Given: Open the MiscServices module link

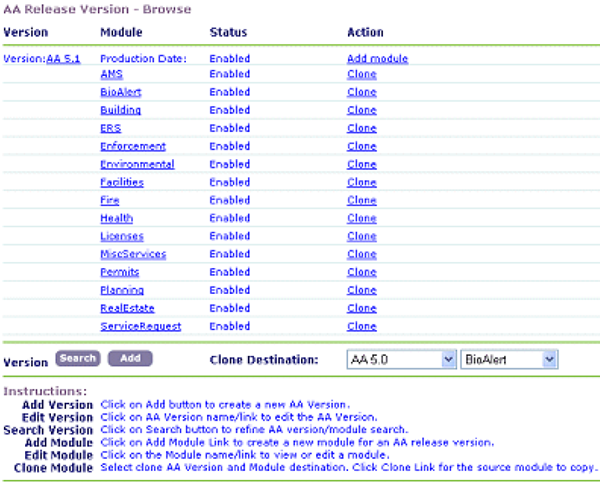Looking at the screenshot, I should coord(133,254).
